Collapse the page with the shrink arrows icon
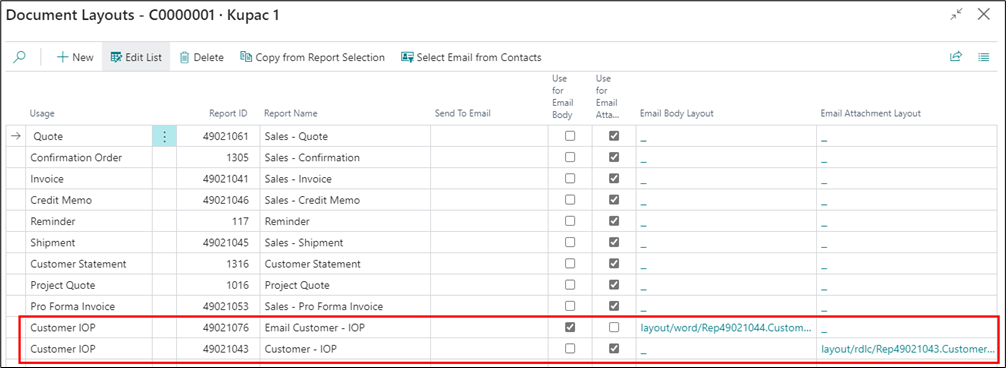The image size is (1006, 368). click(957, 15)
